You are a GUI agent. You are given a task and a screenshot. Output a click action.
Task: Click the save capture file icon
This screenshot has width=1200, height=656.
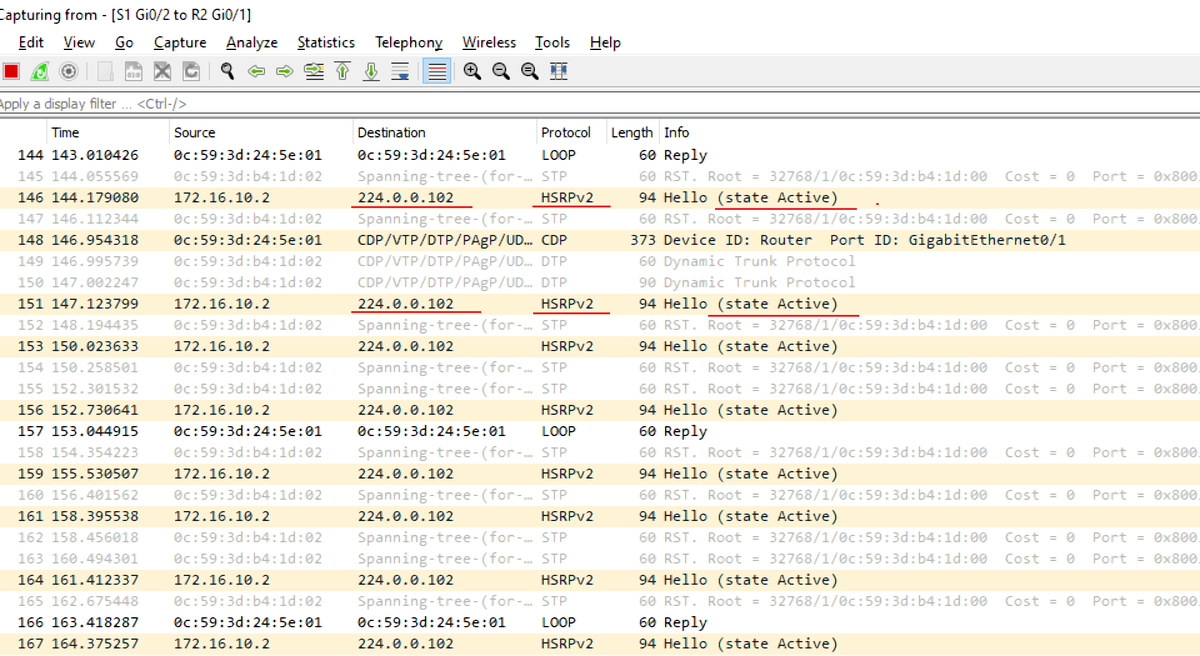(134, 72)
